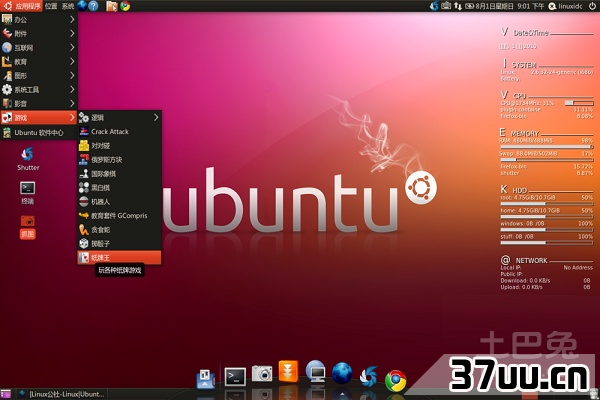
Task: Open the 位置 places menu
Action: click(x=51, y=6)
